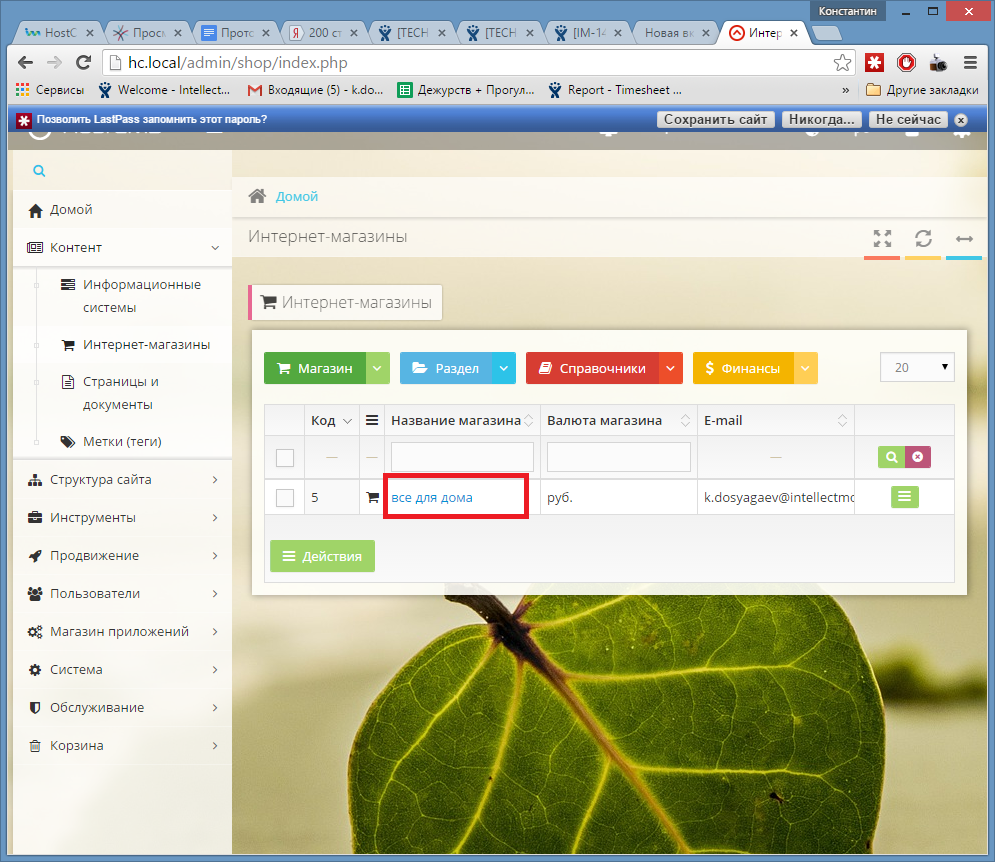This screenshot has width=995, height=862.
Task: Click the Не сейчас LastPass button
Action: tap(908, 119)
